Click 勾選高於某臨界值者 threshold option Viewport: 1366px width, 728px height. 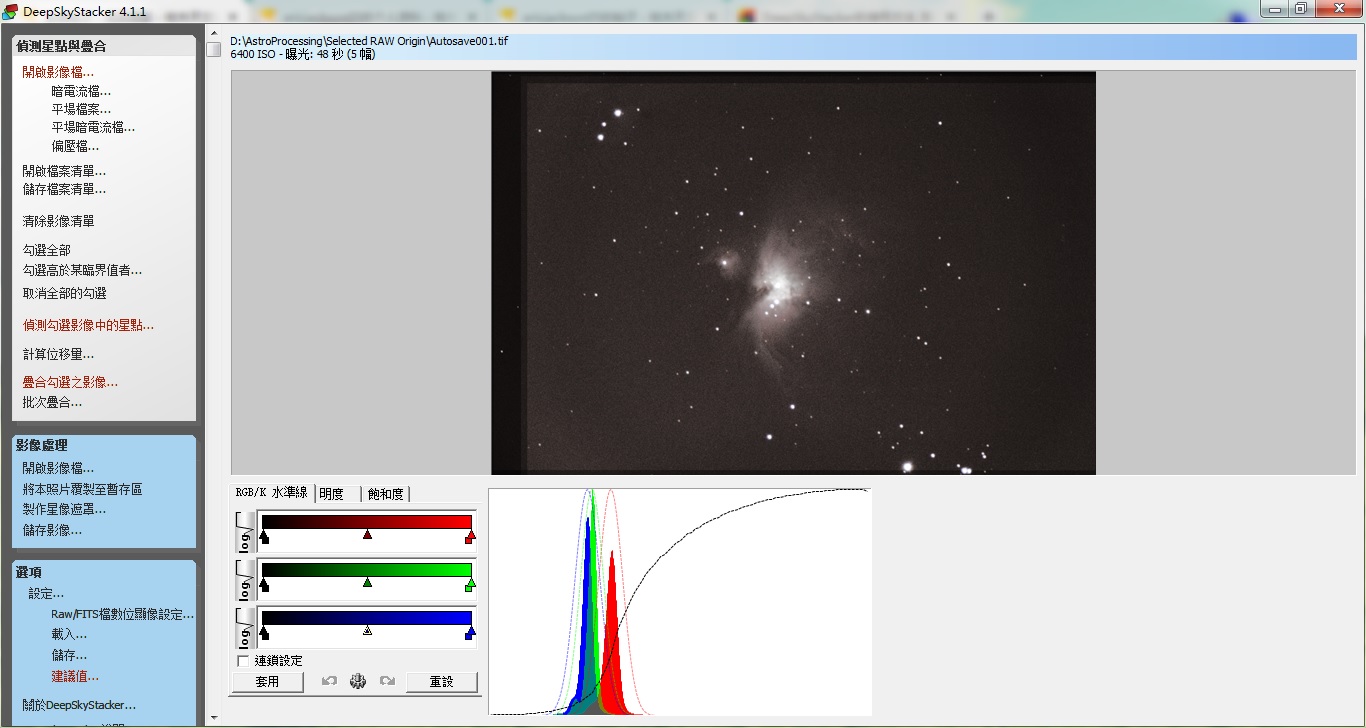click(82, 270)
